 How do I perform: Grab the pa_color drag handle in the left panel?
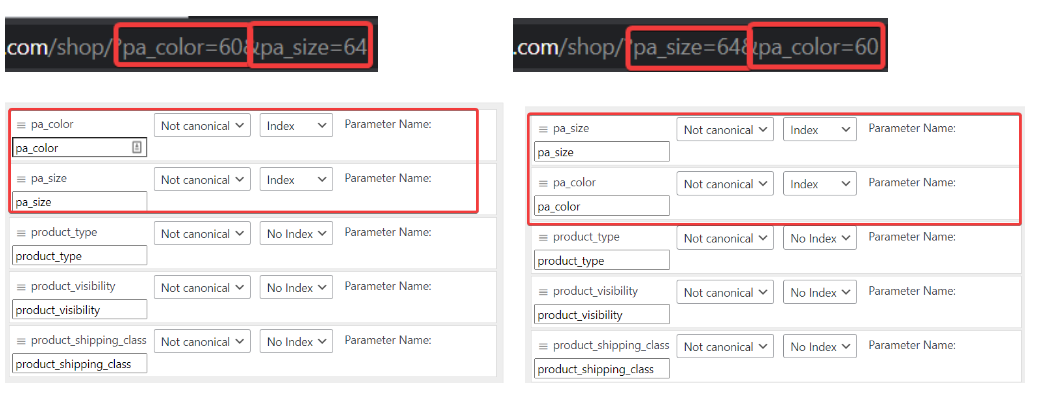pos(21,124)
